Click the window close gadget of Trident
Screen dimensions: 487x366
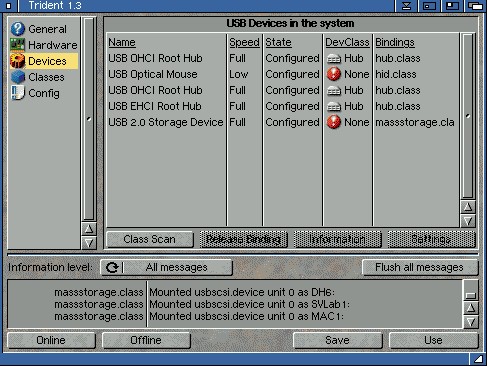tap(9, 6)
